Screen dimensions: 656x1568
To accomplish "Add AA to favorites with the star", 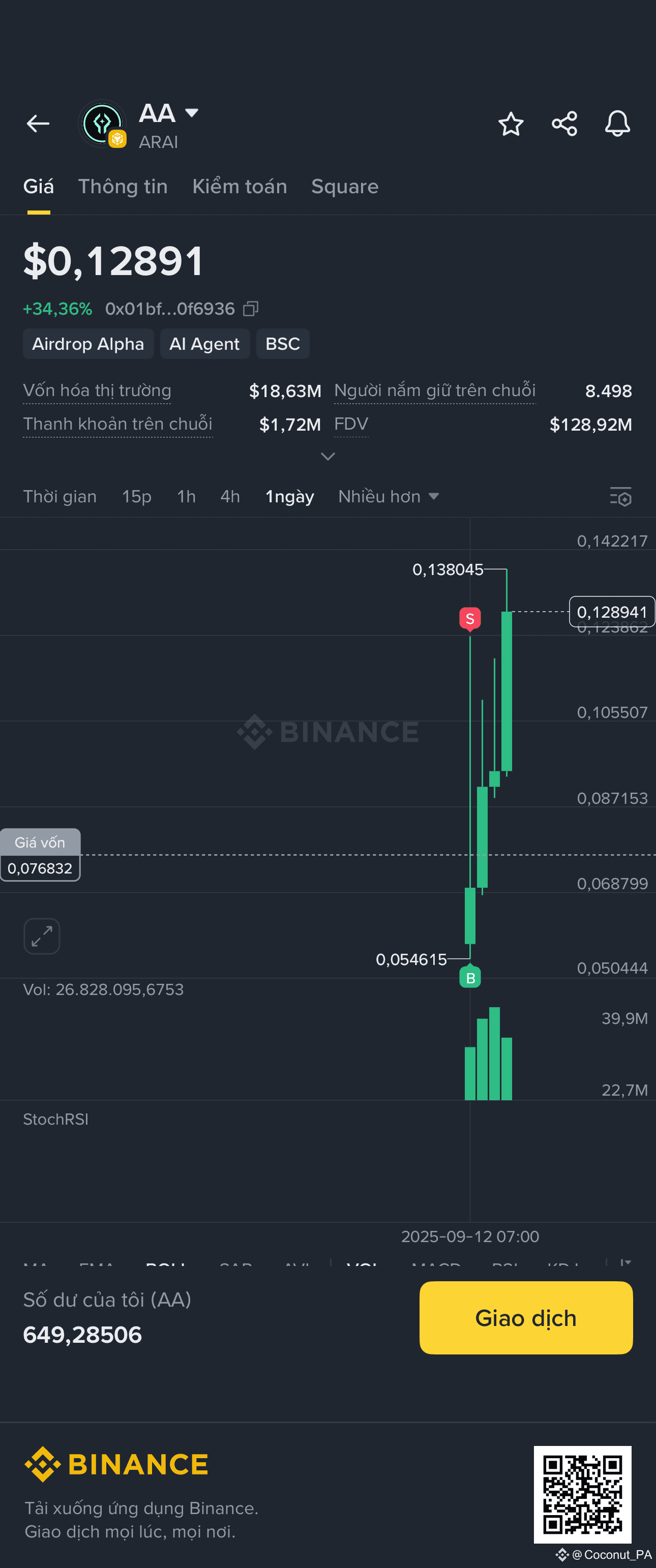I will pyautogui.click(x=511, y=124).
